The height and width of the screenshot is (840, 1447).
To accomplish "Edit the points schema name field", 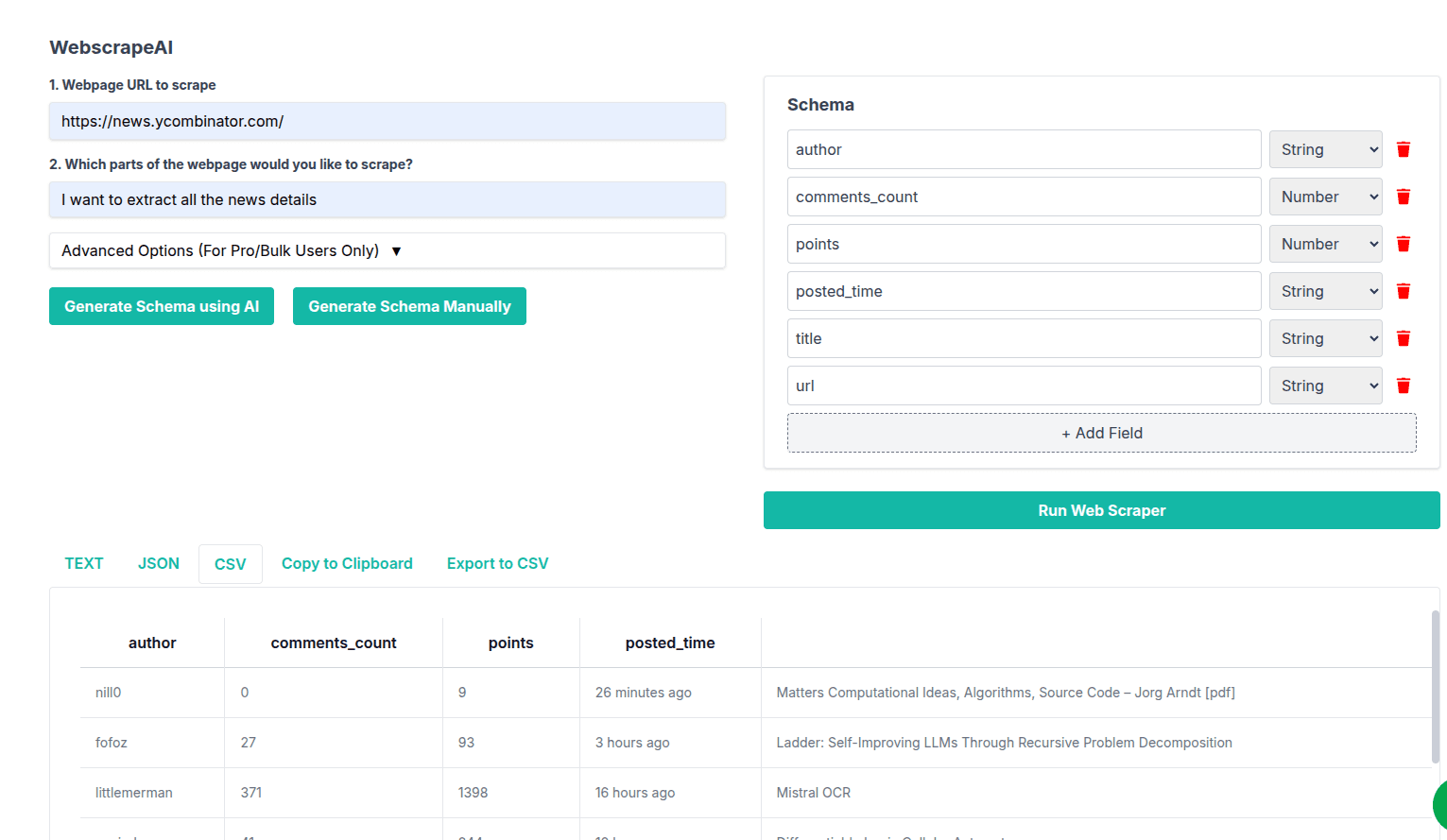I will coord(1025,244).
